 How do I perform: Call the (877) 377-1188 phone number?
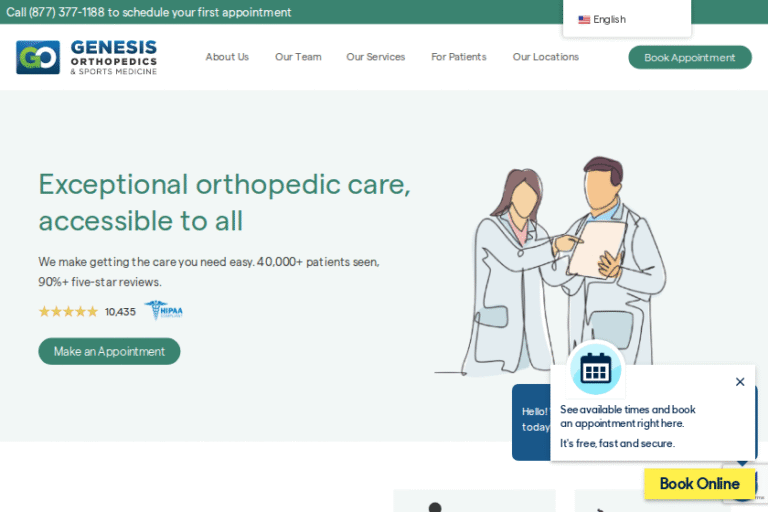tap(67, 12)
